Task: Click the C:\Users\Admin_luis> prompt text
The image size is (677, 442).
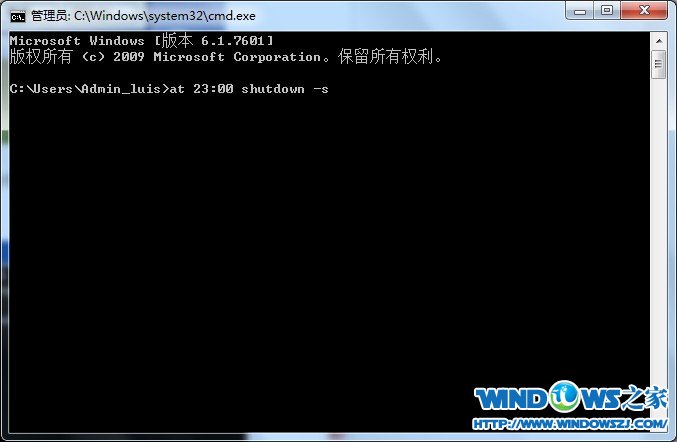Action: coord(89,89)
